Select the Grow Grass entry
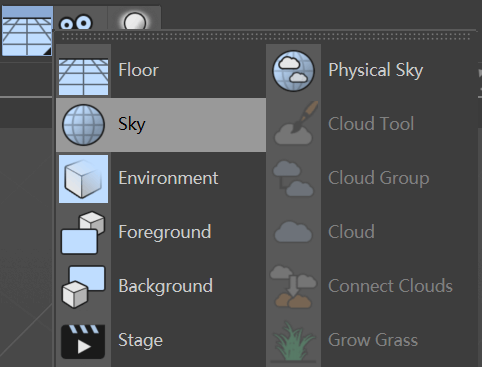This screenshot has width=482, height=367. click(x=372, y=341)
